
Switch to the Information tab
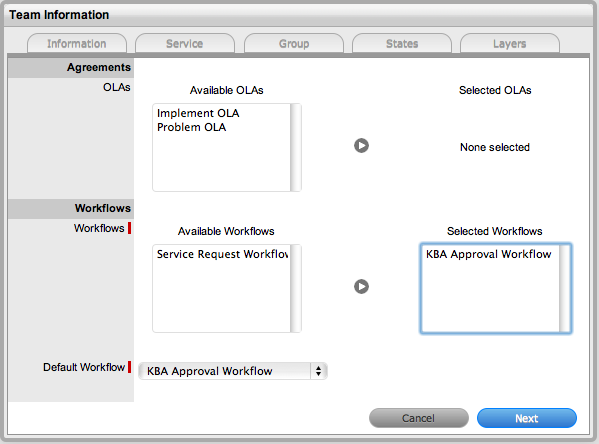(77, 44)
